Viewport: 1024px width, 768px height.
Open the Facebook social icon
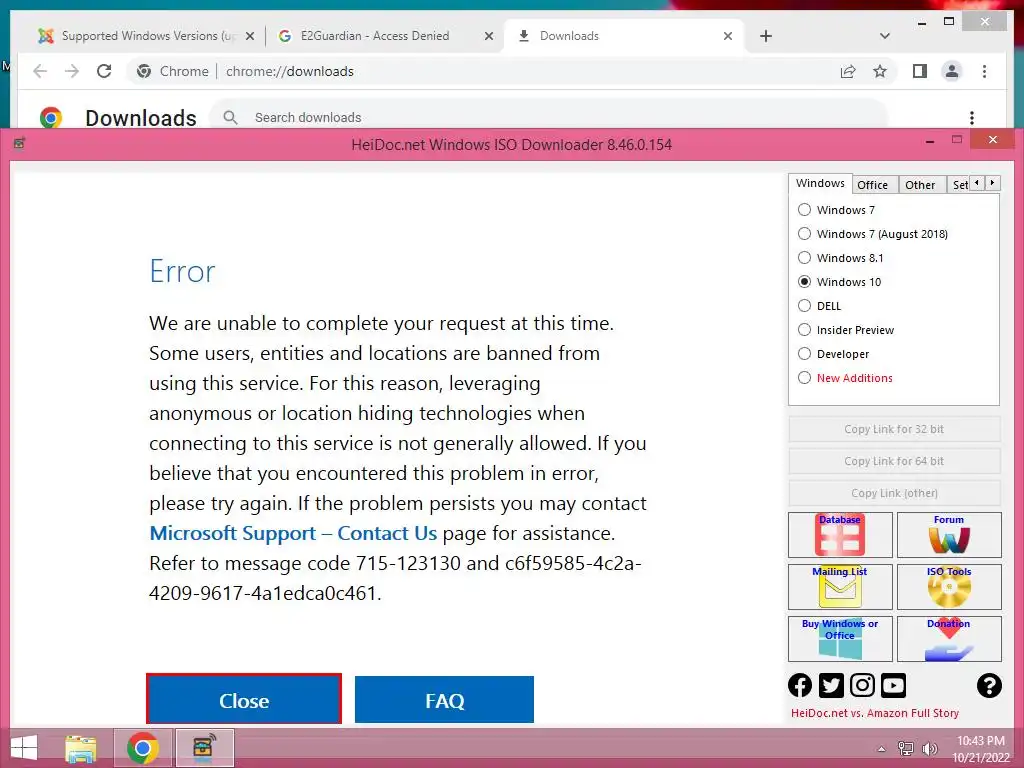(x=800, y=685)
